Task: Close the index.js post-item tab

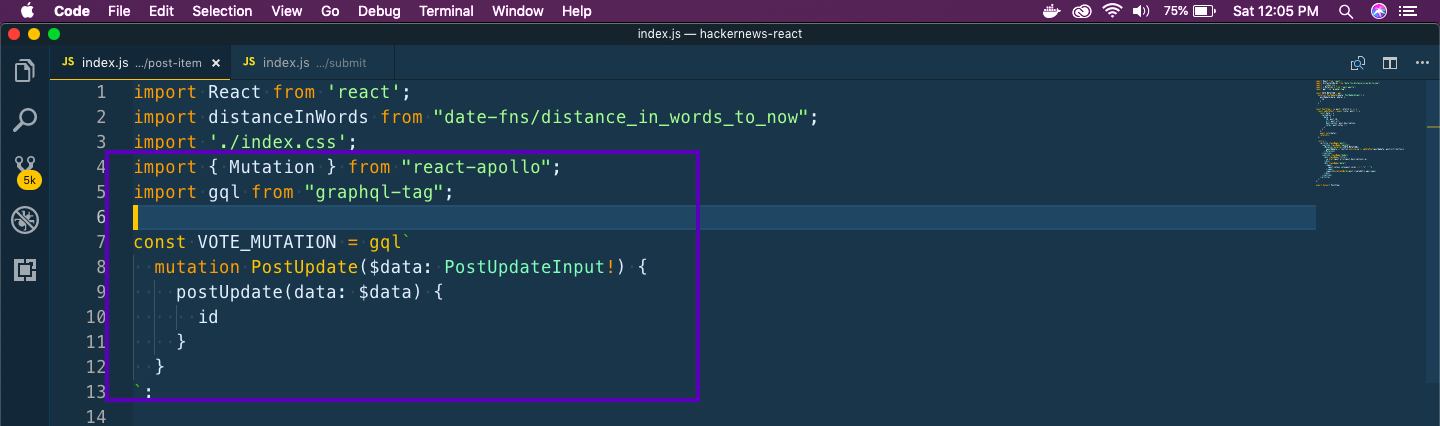Action: coord(216,63)
